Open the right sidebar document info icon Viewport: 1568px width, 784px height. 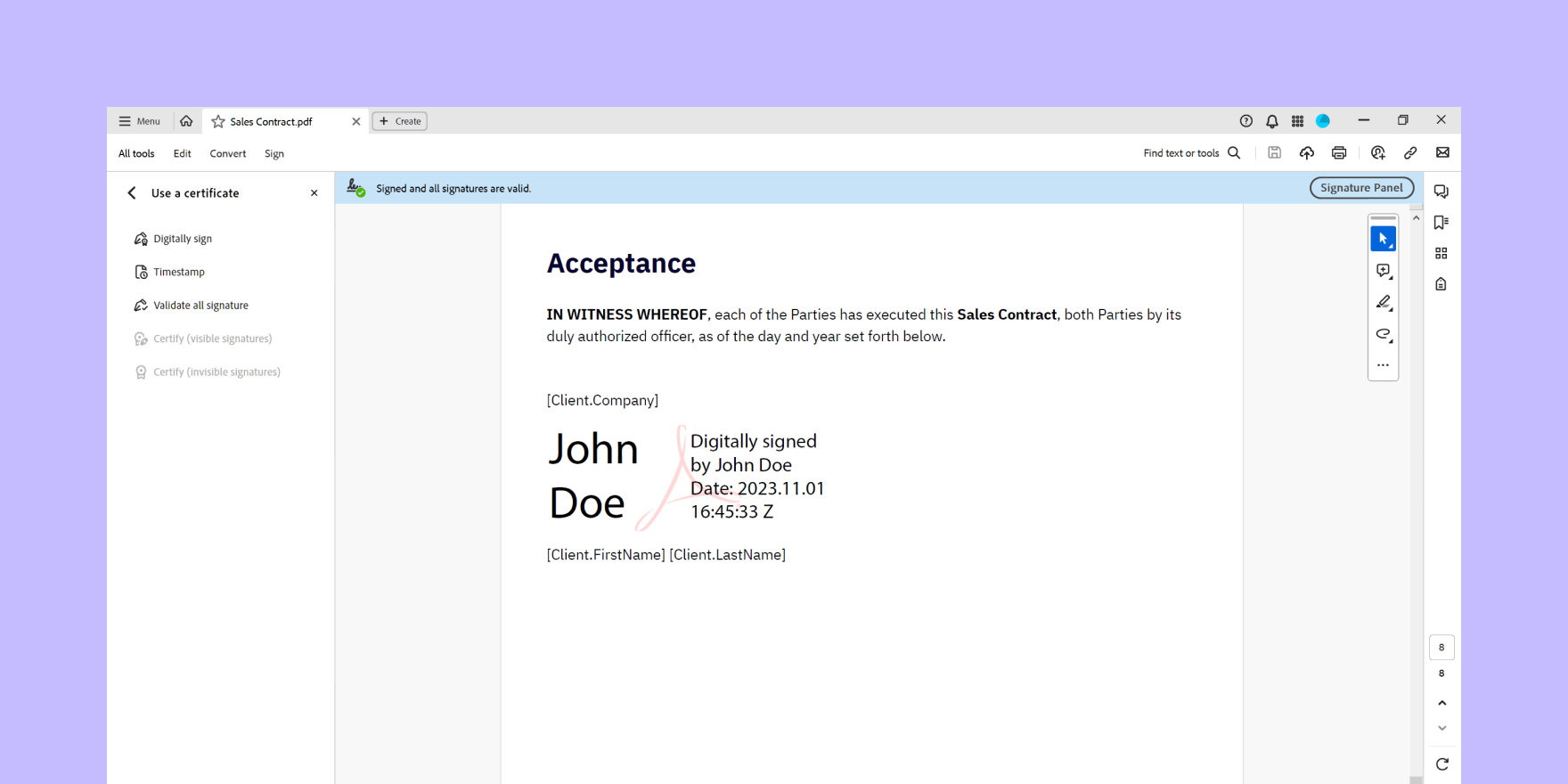tap(1441, 284)
